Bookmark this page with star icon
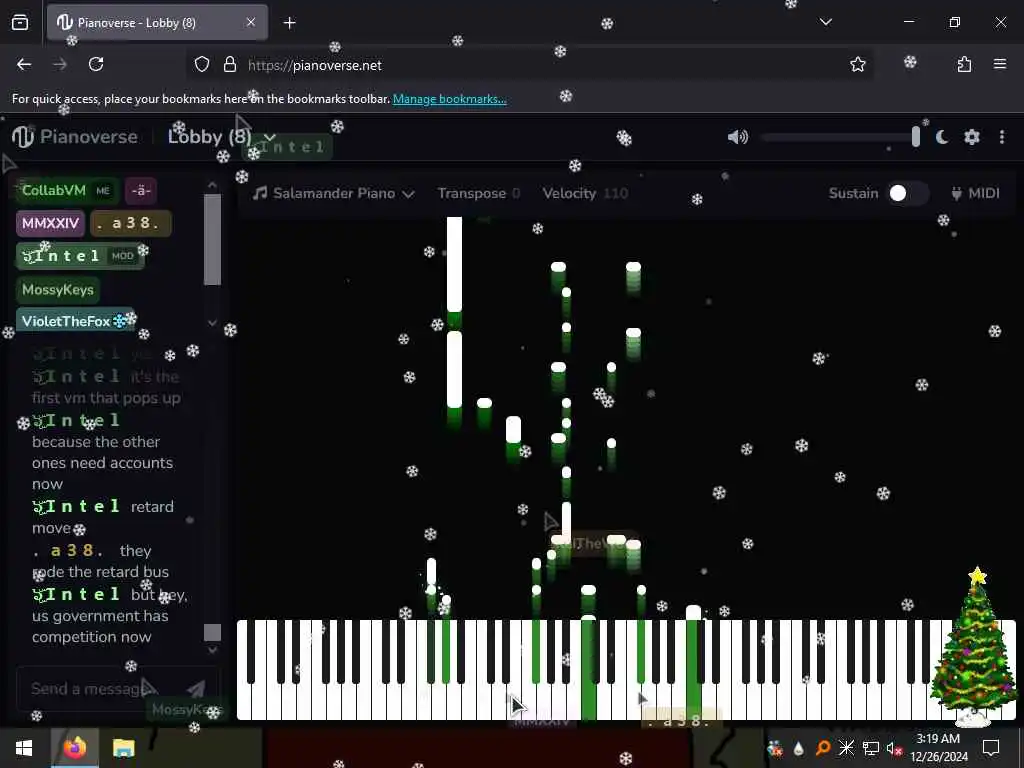Image resolution: width=1024 pixels, height=768 pixels. click(857, 64)
